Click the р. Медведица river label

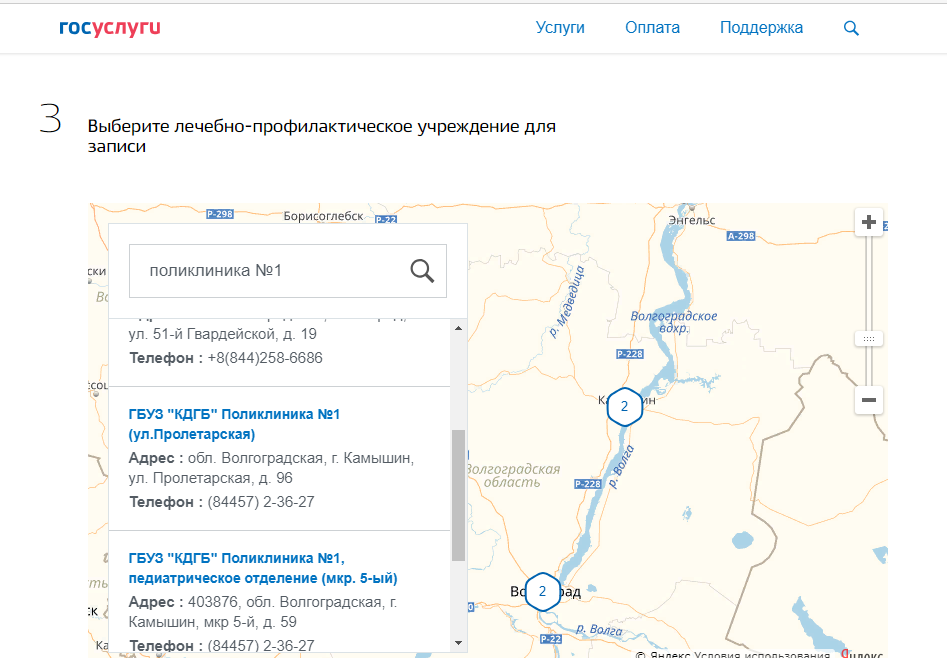click(x=567, y=301)
